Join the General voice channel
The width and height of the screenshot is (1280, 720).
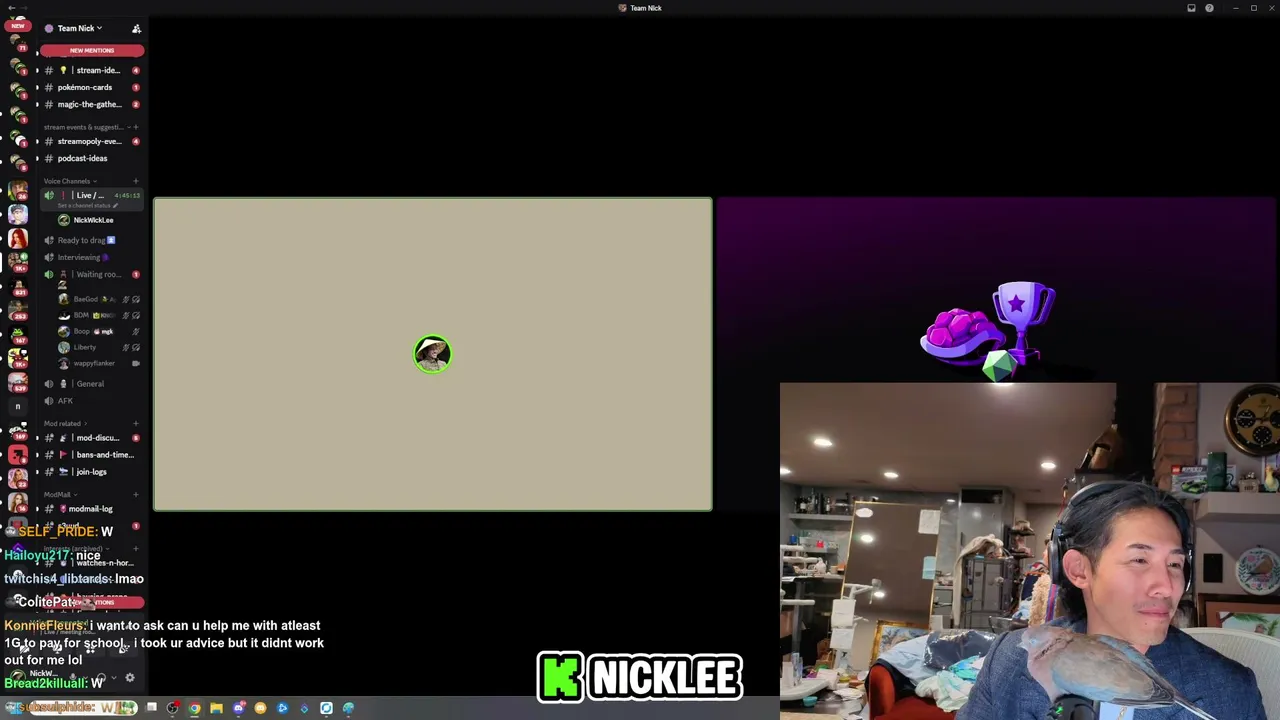(92, 384)
